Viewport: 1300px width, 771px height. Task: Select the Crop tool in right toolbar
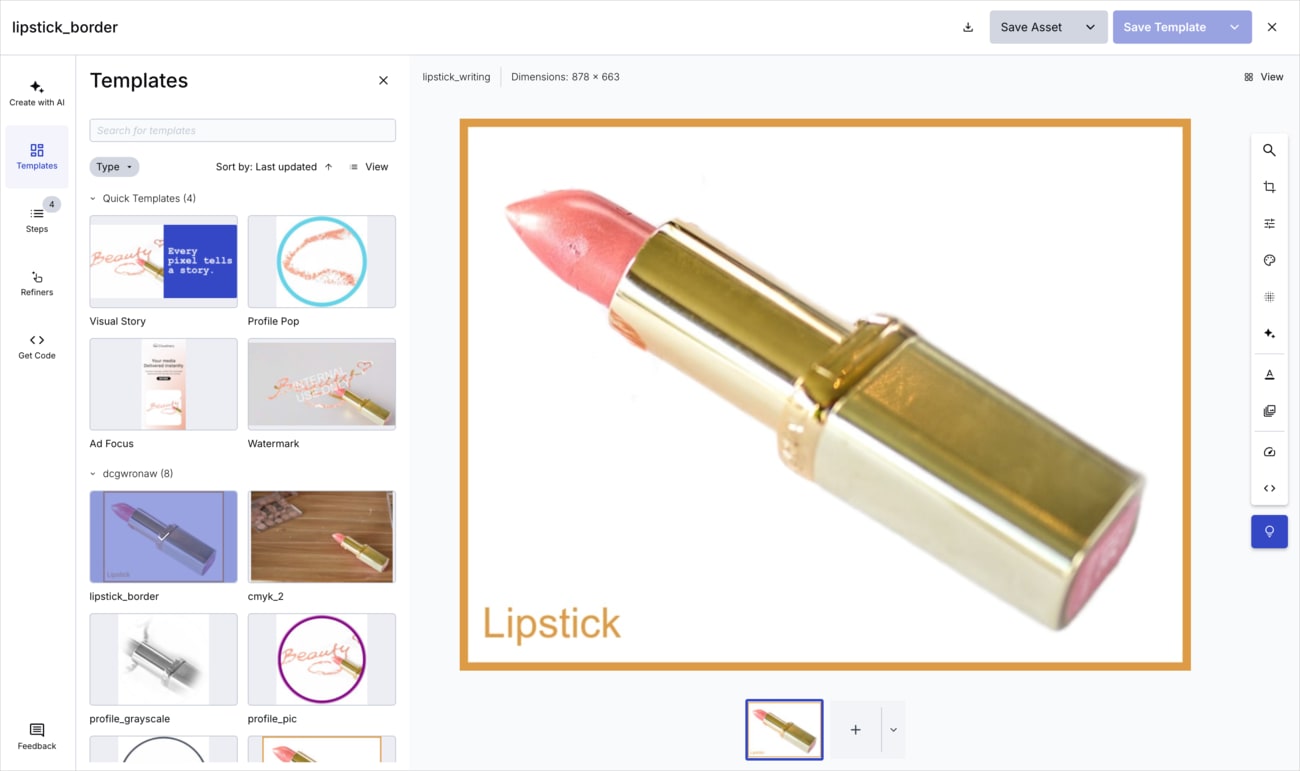click(1269, 187)
